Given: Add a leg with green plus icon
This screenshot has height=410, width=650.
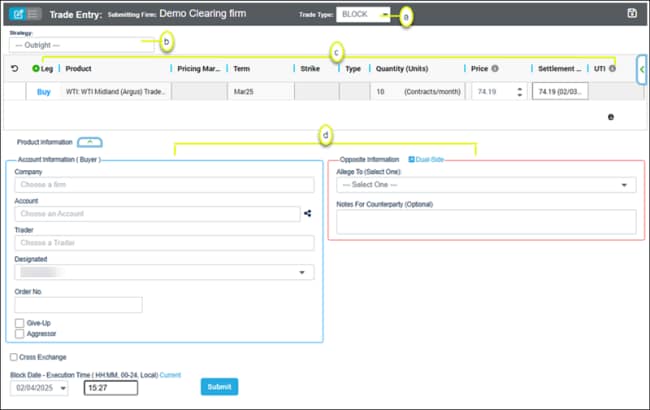Looking at the screenshot, I should click(37, 68).
